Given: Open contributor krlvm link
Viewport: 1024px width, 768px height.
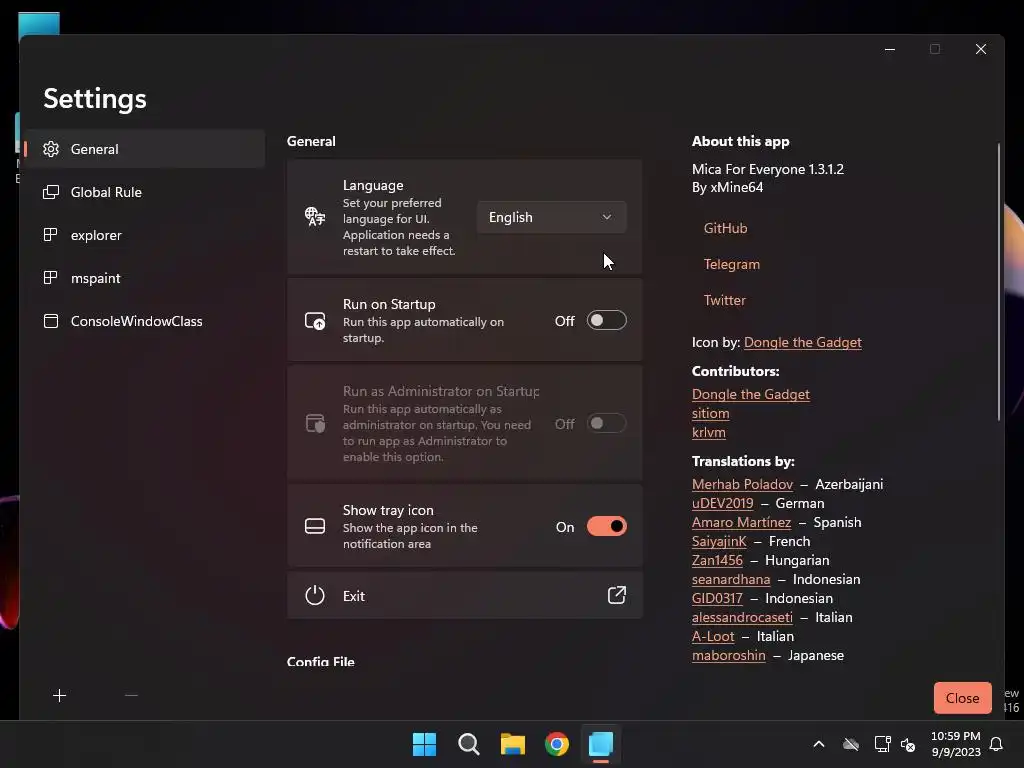Looking at the screenshot, I should (x=709, y=432).
